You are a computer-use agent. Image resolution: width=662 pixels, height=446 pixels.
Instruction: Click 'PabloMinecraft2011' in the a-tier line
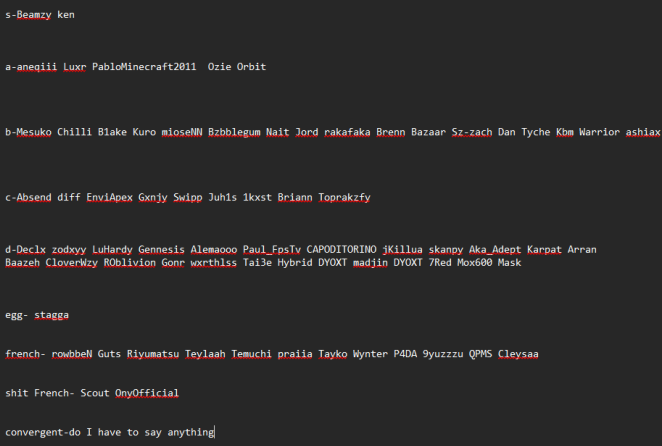click(144, 67)
